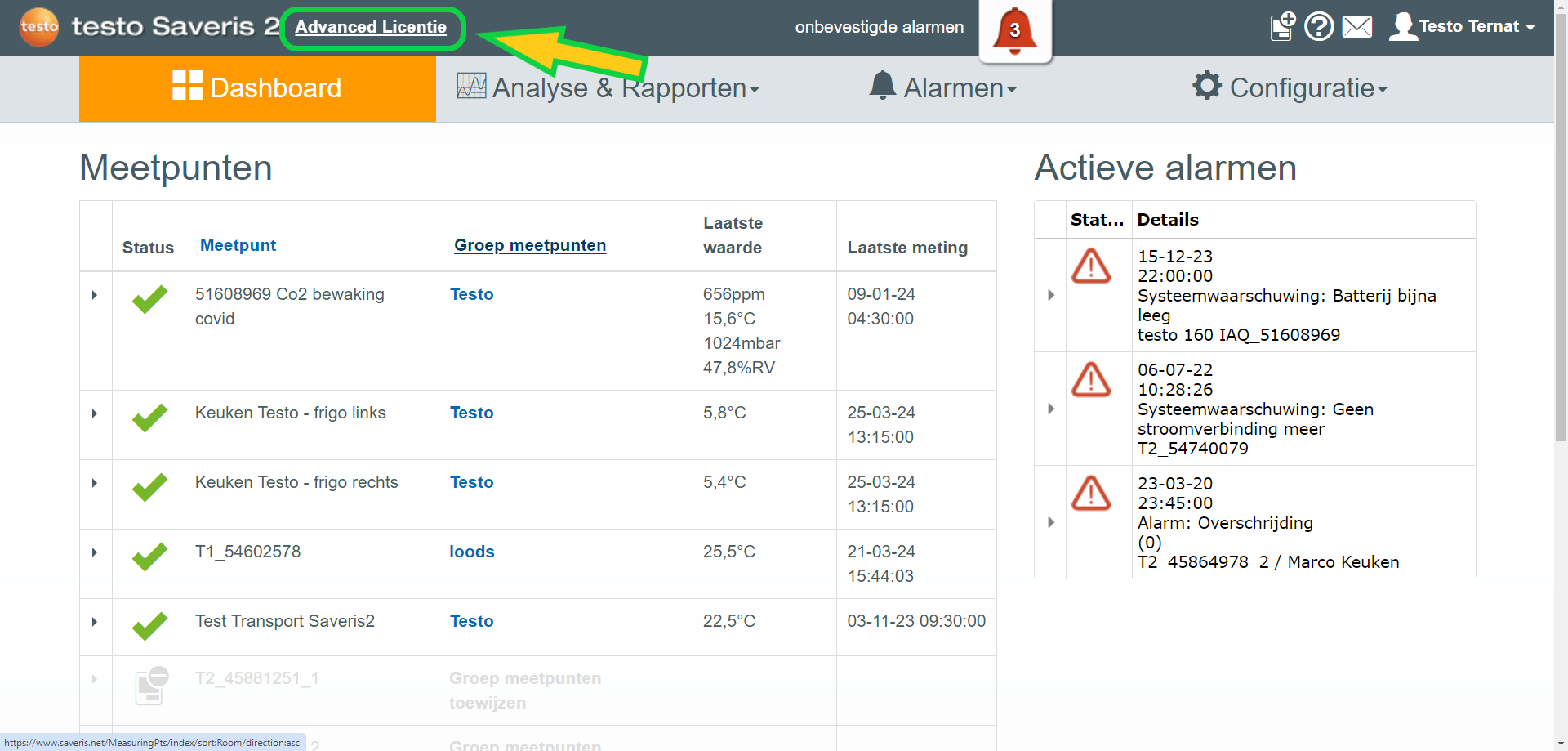Click the Analyse & Rapporten chart icon
Screen dimensions: 1568x751
coord(471,86)
